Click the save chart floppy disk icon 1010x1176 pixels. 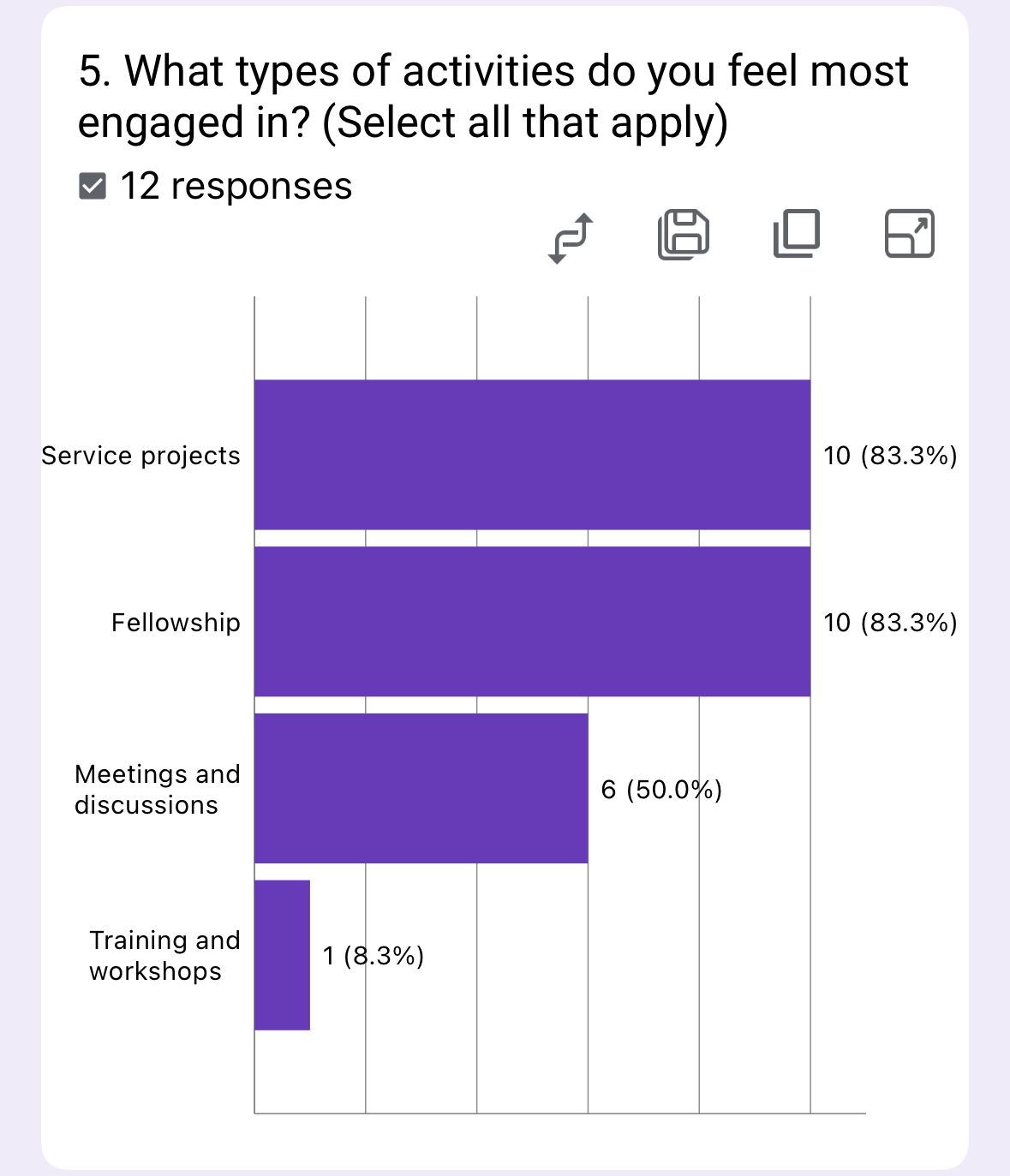(683, 234)
